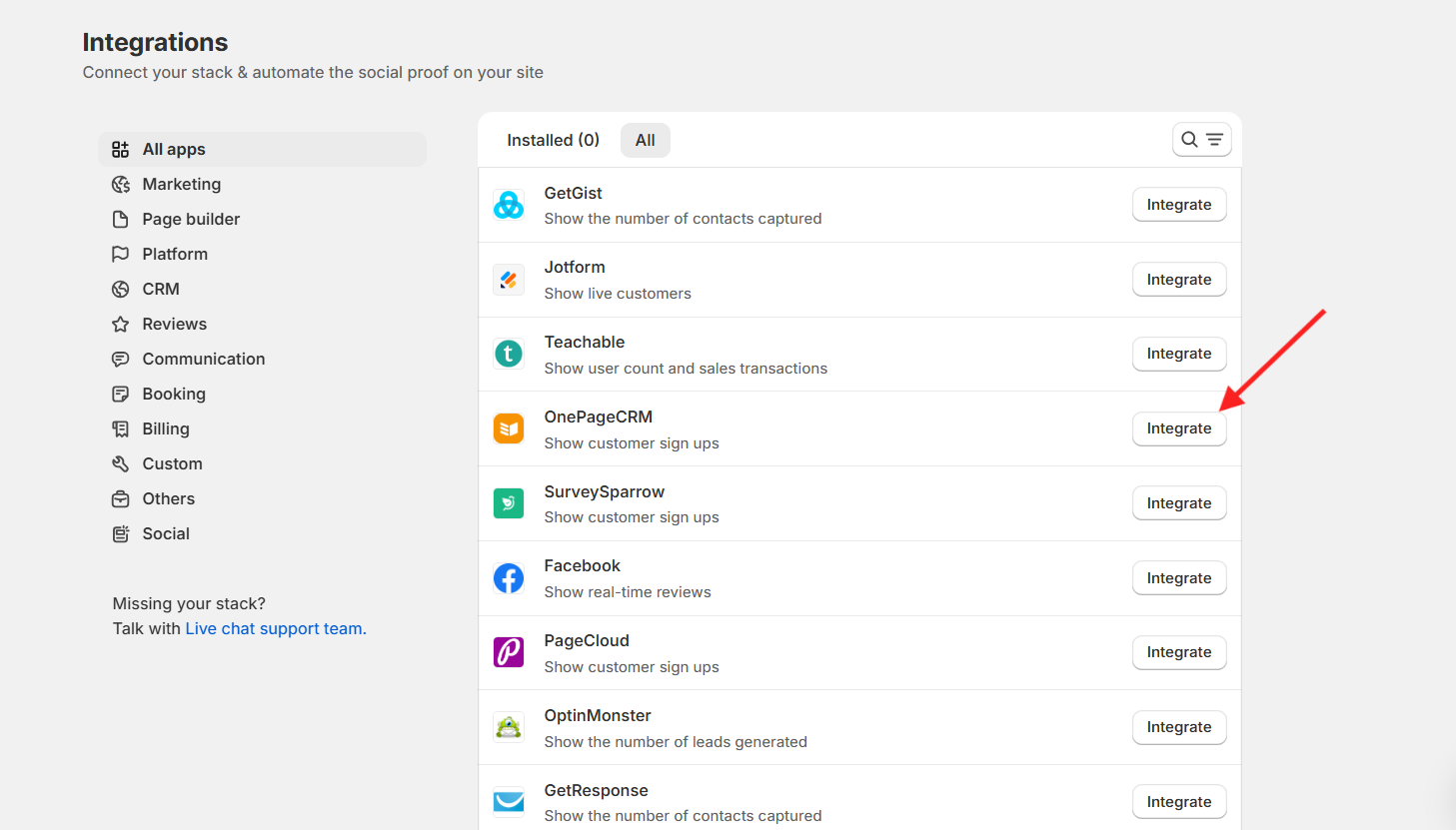Click the Integrations page heading
Image resolution: width=1456 pixels, height=830 pixels.
[155, 42]
